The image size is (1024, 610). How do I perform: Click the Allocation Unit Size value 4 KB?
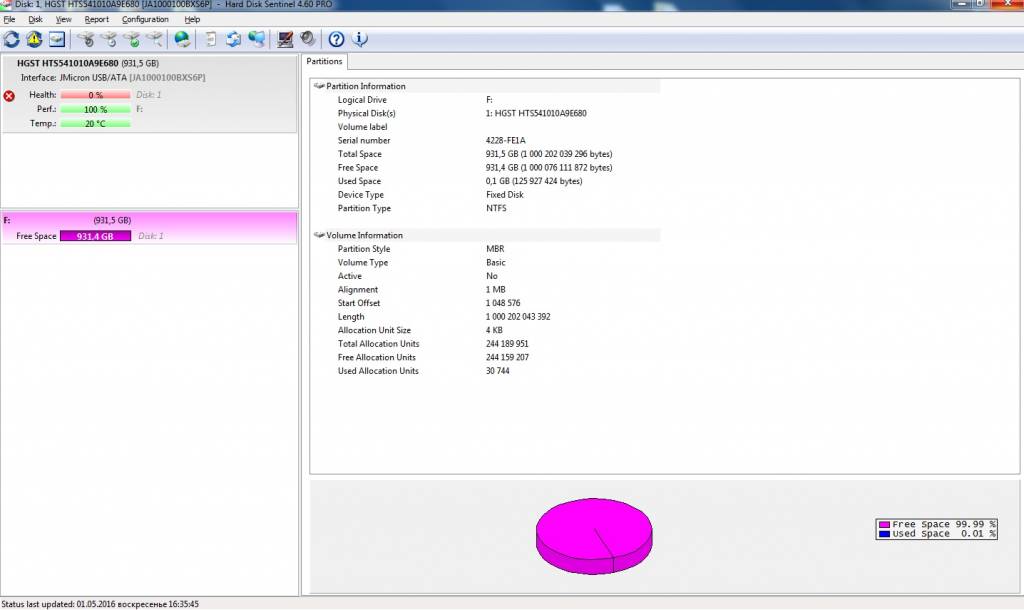click(494, 330)
